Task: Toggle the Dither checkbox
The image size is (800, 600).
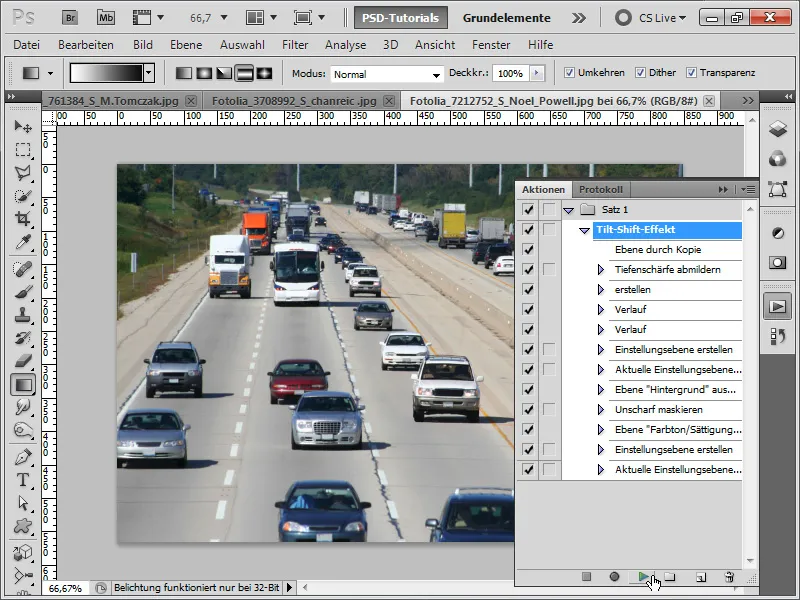Action: pos(641,73)
